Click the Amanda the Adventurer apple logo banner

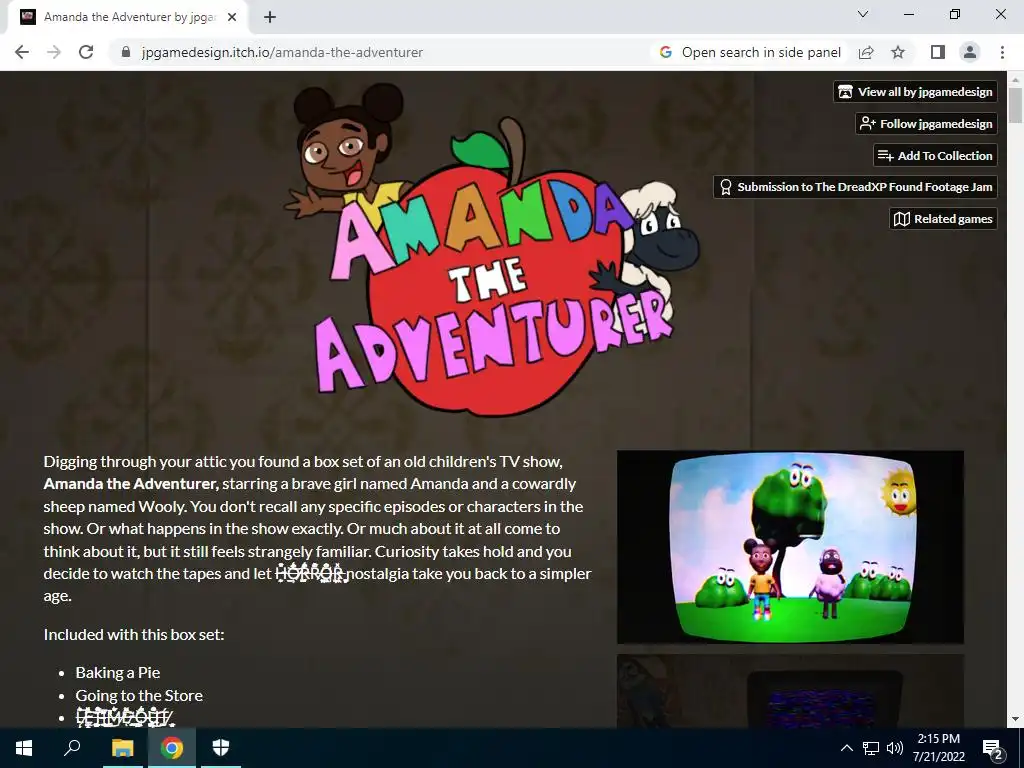[x=492, y=251]
